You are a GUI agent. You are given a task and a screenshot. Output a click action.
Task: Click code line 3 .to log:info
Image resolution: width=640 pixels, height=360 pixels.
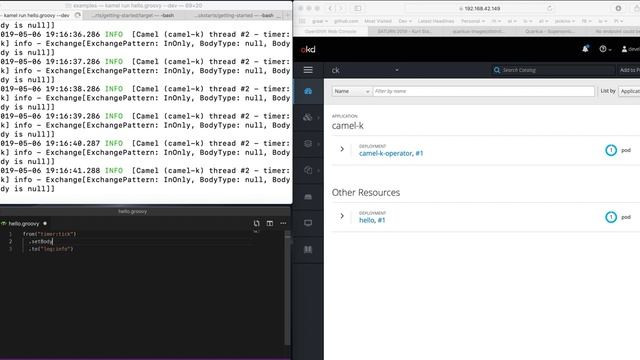pyautogui.click(x=51, y=249)
